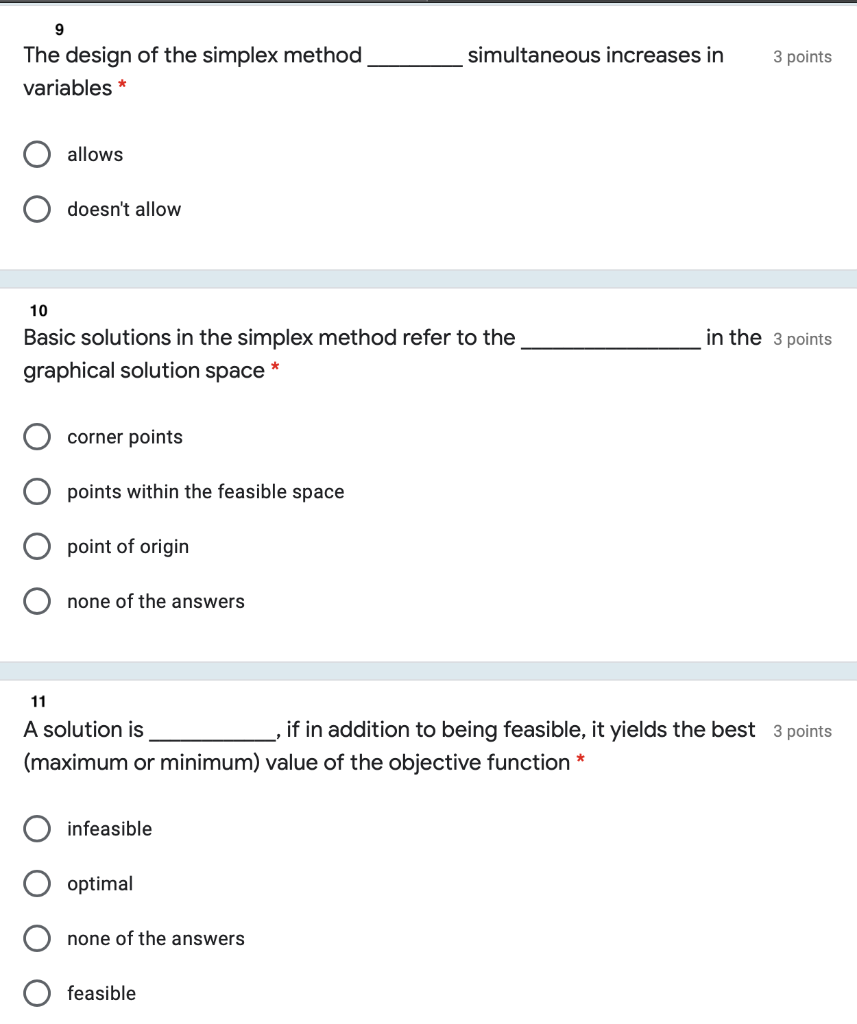
Task: Select "none of the answers" for question 11
Action: coord(36,938)
